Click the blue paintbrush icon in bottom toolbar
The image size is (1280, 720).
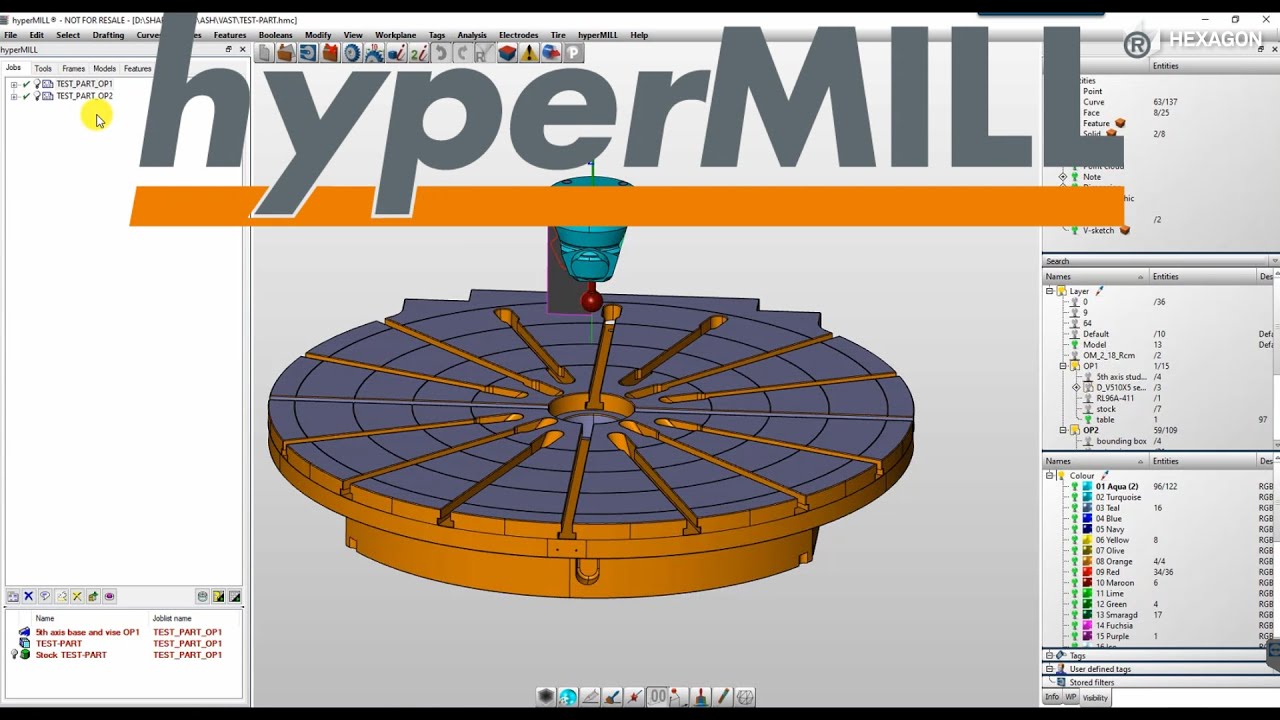click(612, 696)
